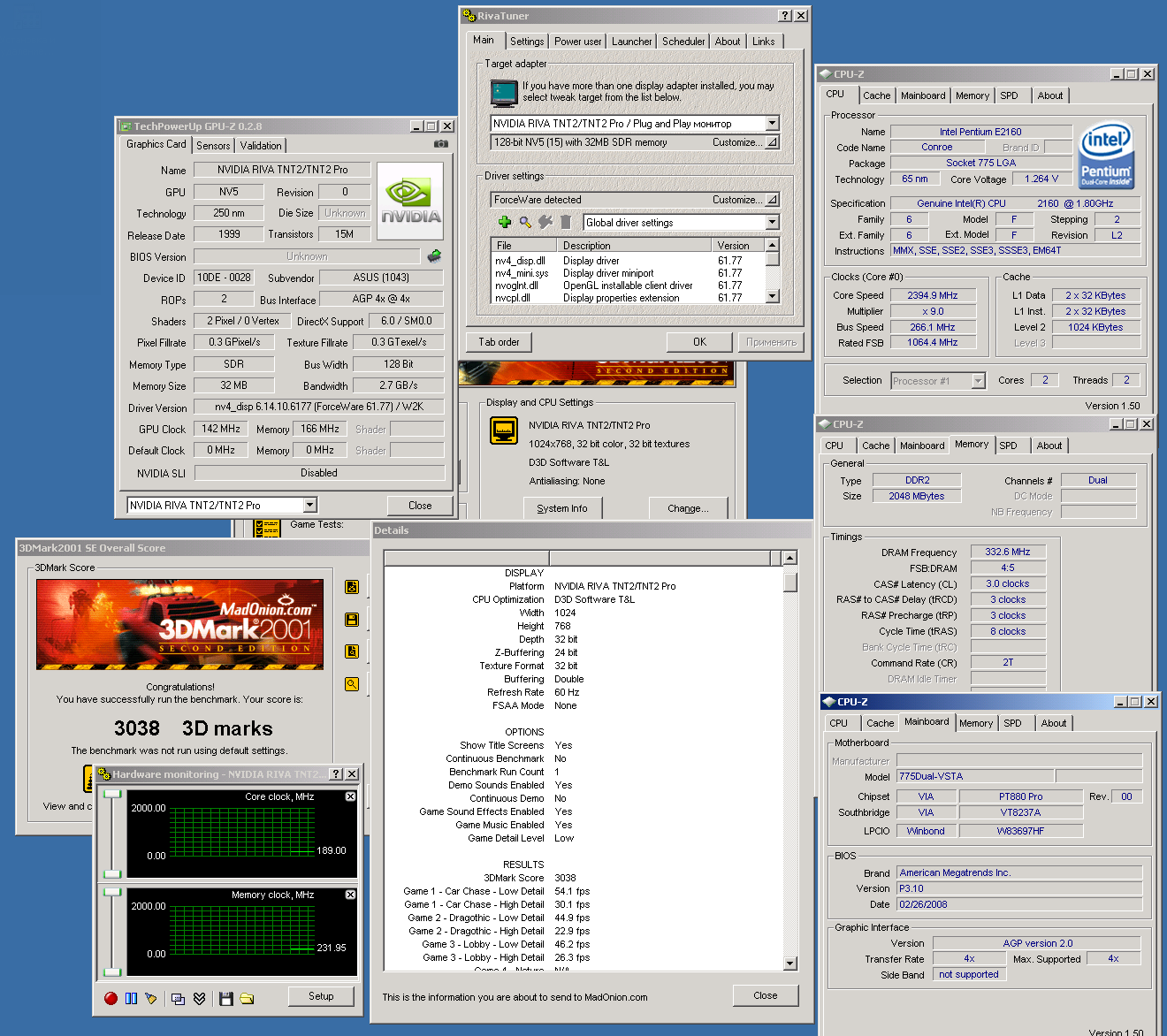Click the yellow display icon in Display and CPU Settings
Image resolution: width=1167 pixels, height=1036 pixels.
(504, 430)
